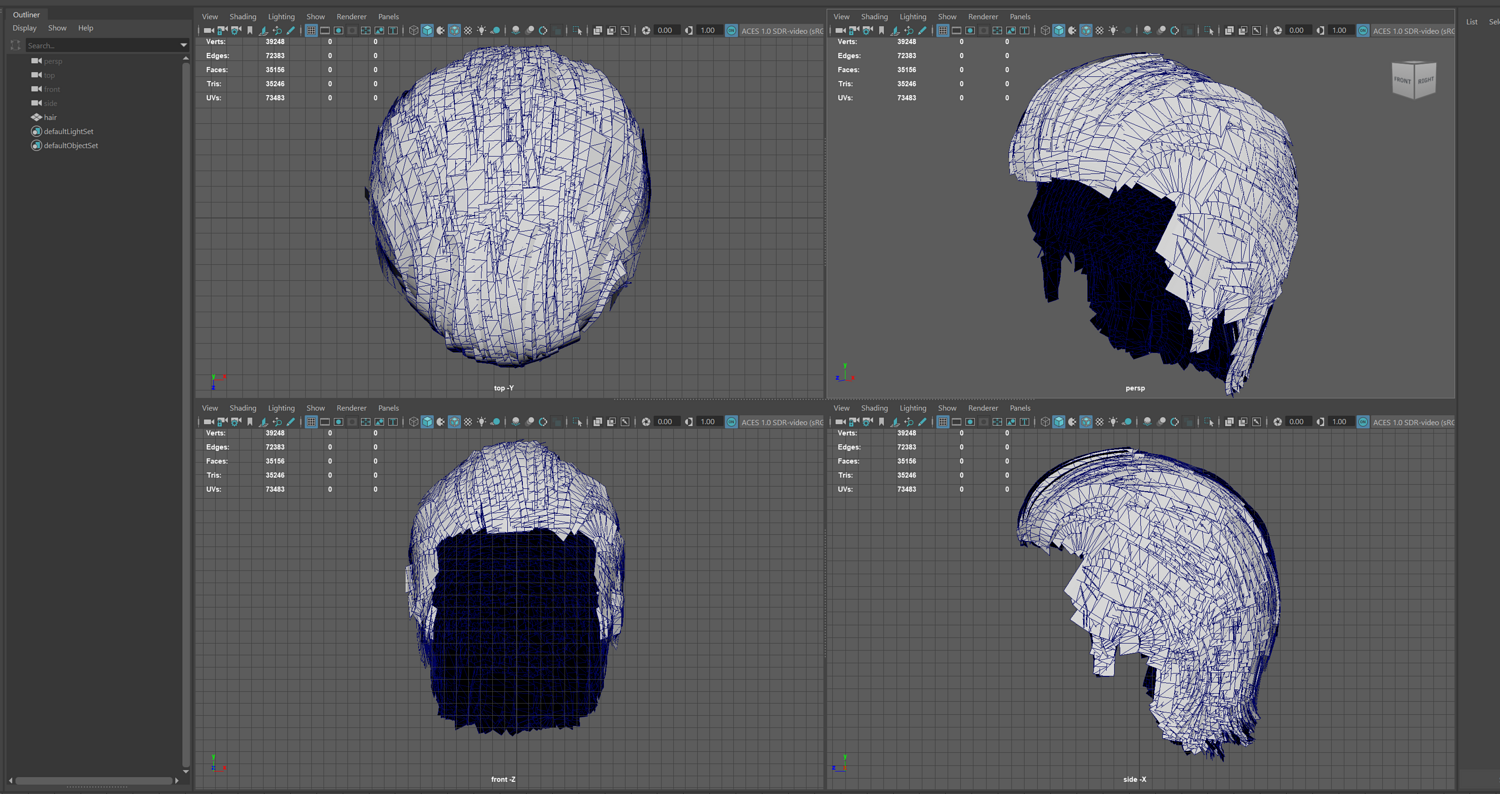Click Select Camera icon in side view panel
Viewport: 1500px width, 794px height.
pos(840,422)
